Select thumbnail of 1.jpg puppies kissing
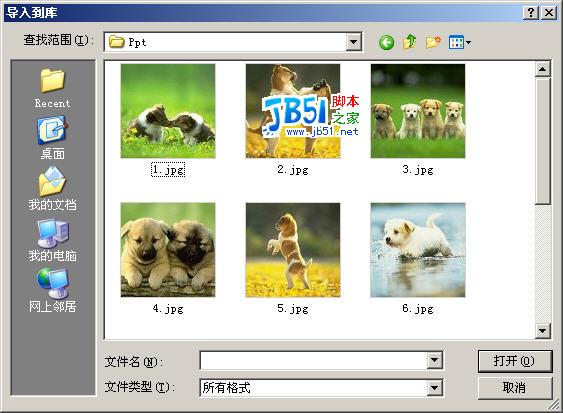 click(x=168, y=111)
